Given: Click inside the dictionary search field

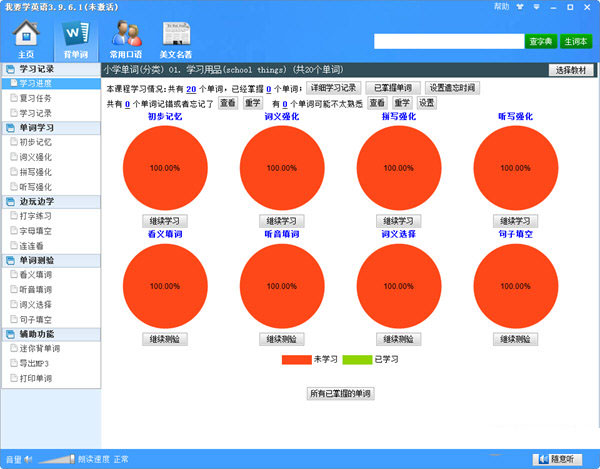Looking at the screenshot, I should coord(449,41).
